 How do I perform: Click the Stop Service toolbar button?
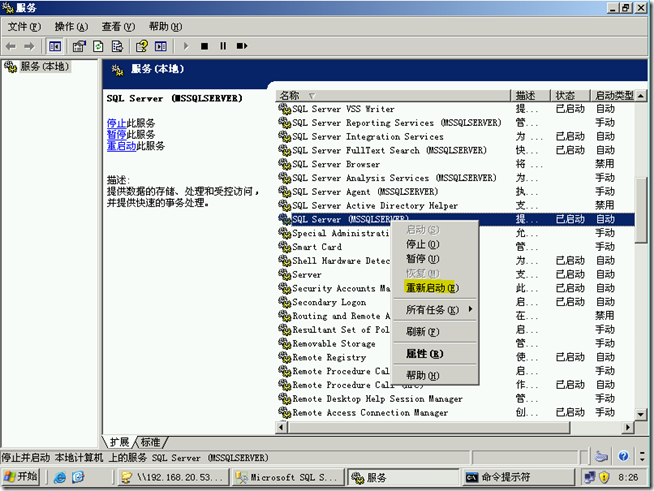[x=204, y=46]
